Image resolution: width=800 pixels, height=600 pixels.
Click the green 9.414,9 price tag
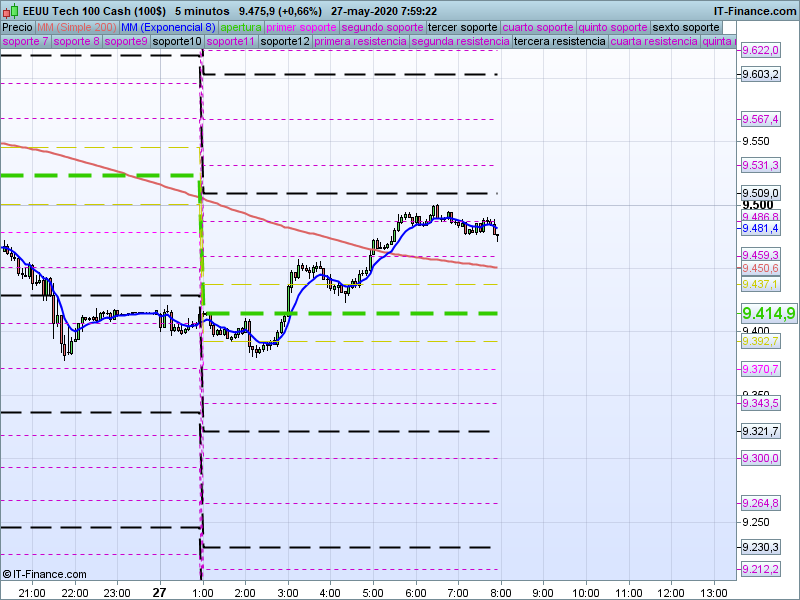(768, 313)
